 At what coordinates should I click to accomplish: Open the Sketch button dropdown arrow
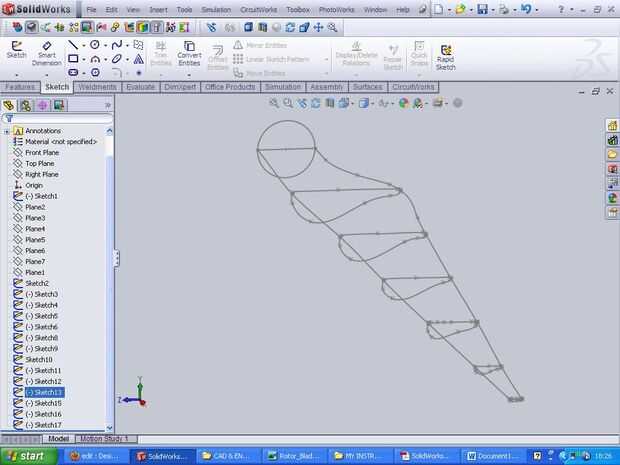(17, 74)
